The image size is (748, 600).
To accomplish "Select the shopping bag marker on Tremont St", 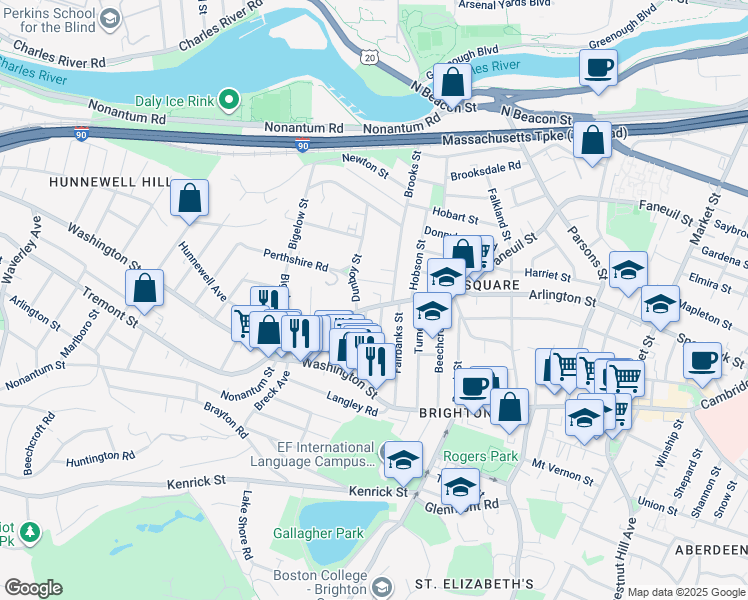I will point(145,290).
